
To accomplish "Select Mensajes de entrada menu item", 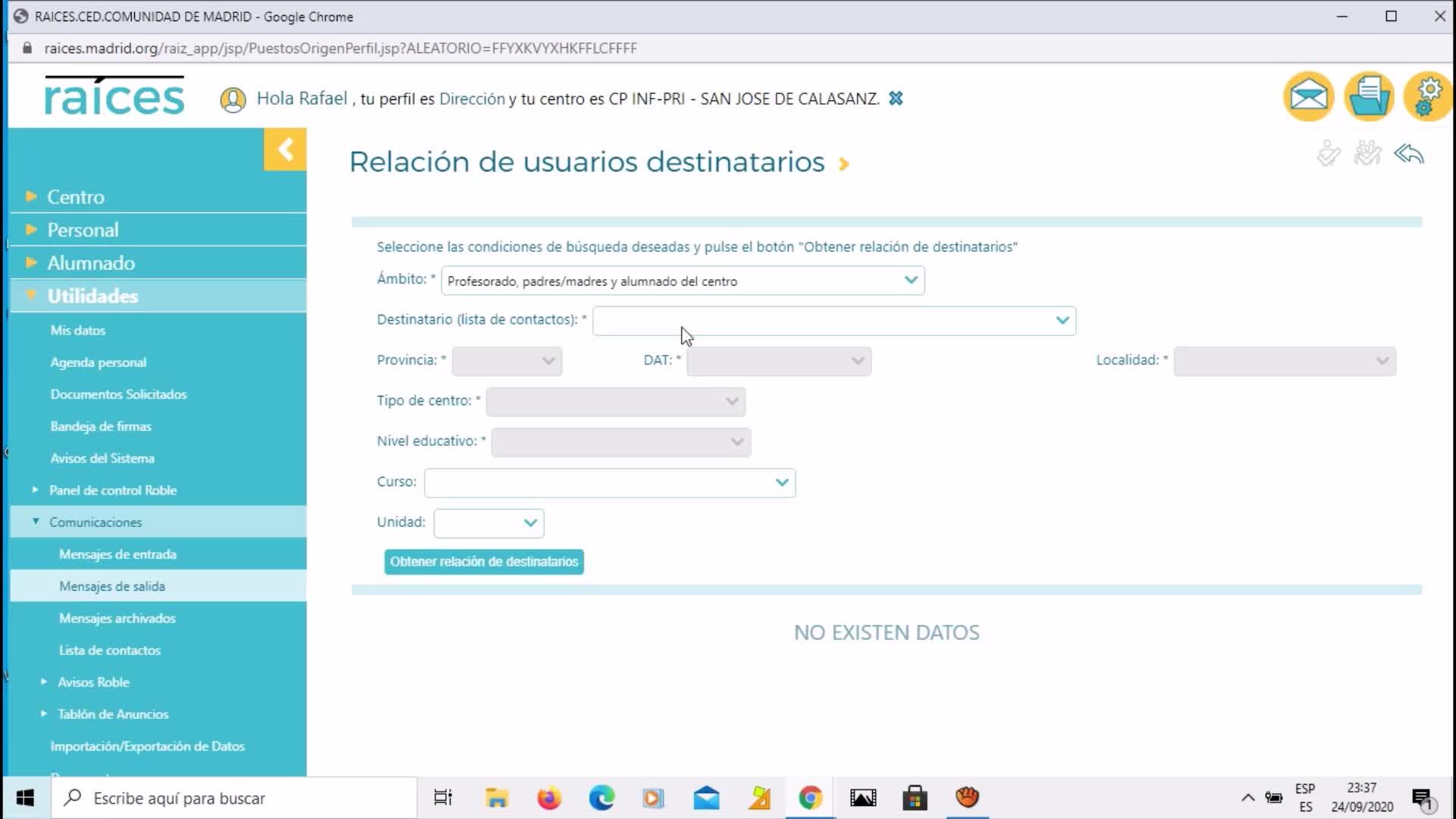I will tap(118, 554).
